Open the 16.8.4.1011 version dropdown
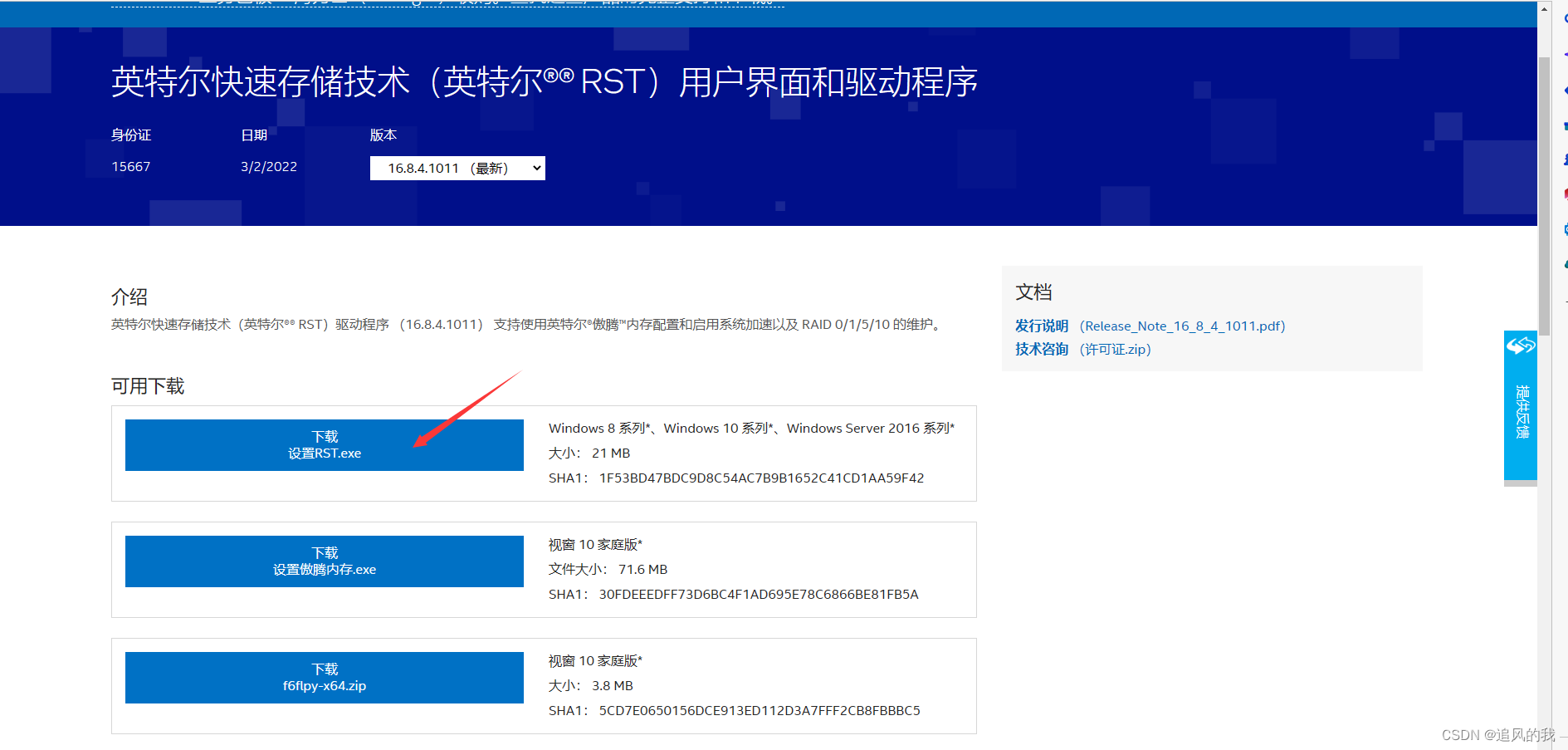The height and width of the screenshot is (750, 1568). (457, 168)
